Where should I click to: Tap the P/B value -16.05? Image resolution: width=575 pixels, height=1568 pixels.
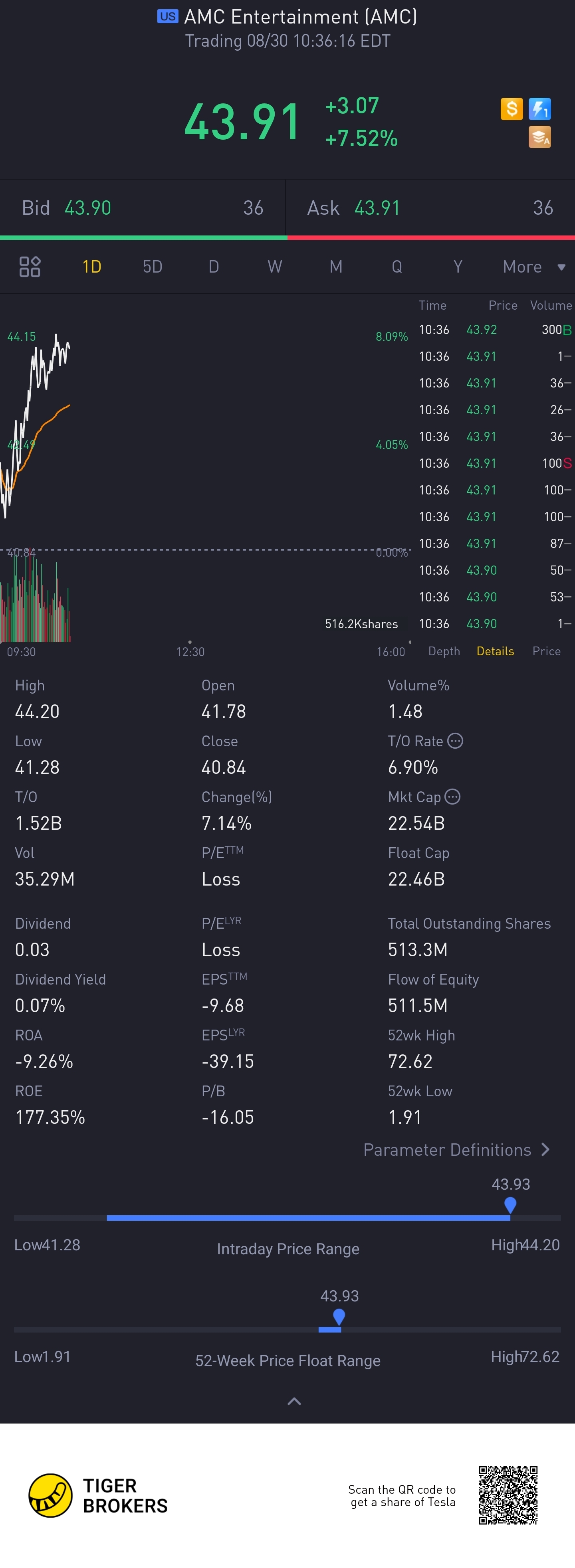coord(228,1117)
